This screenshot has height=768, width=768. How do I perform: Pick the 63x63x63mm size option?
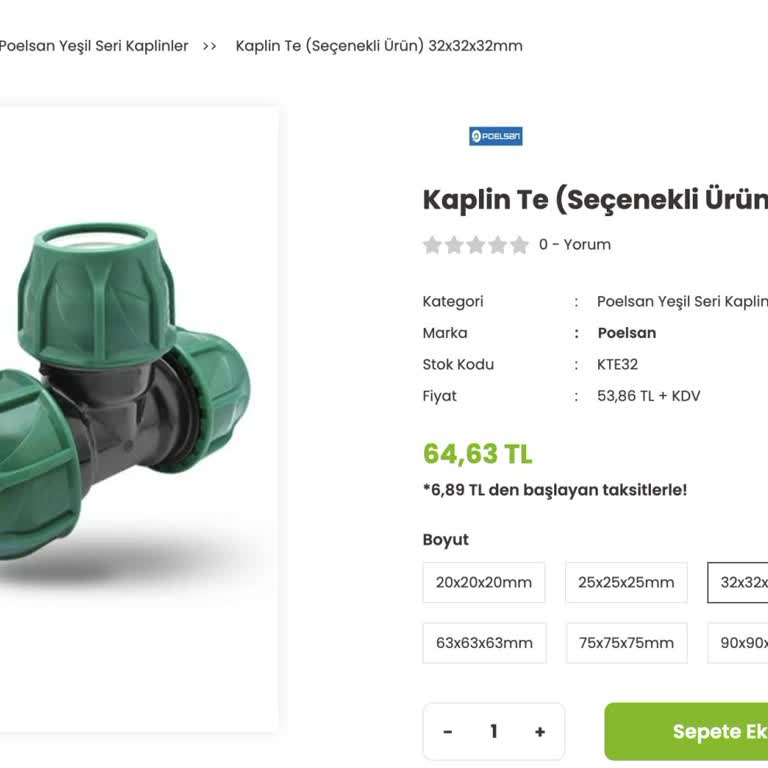(x=484, y=643)
